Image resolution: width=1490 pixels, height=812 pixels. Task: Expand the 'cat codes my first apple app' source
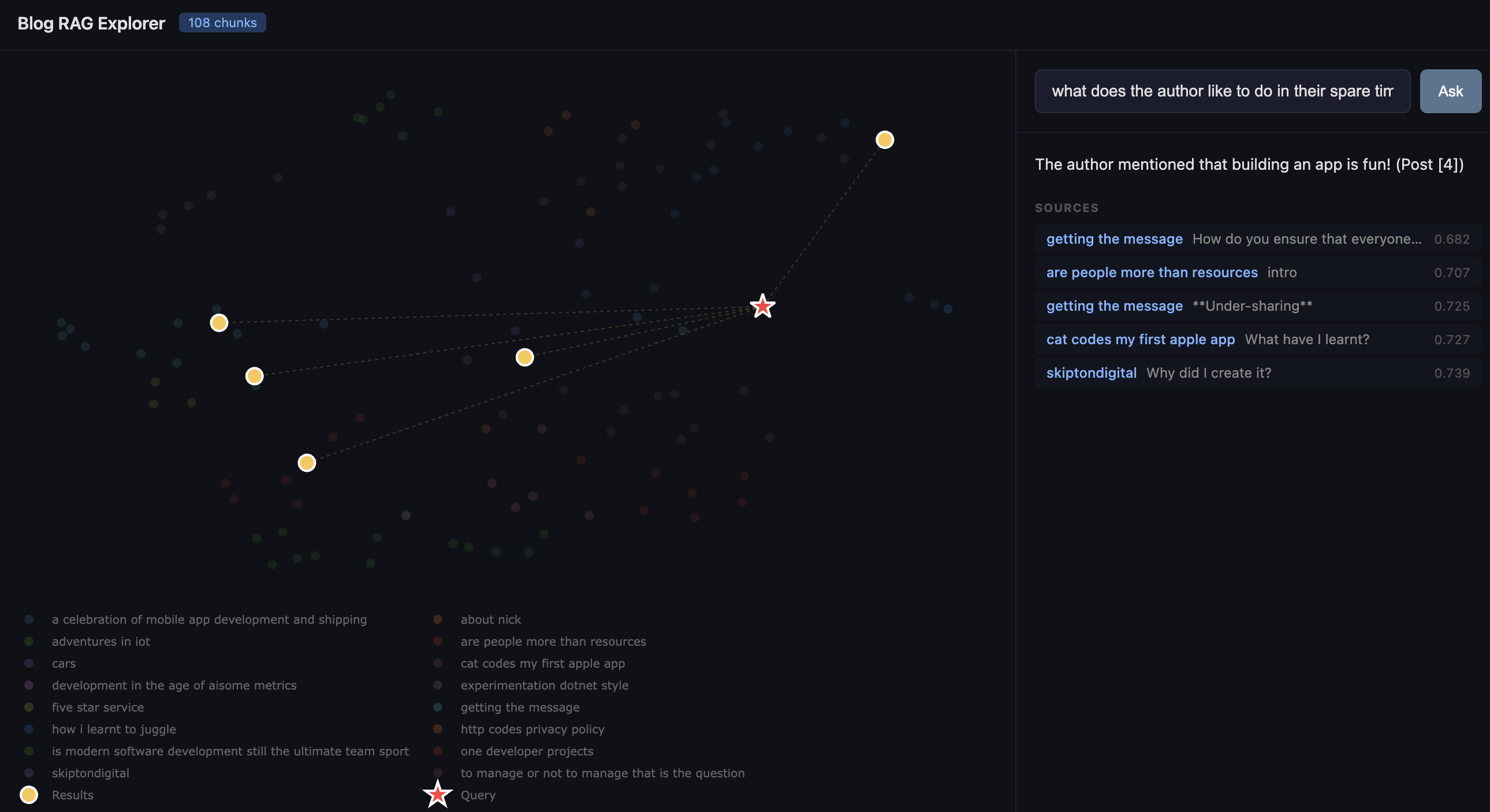[1140, 340]
